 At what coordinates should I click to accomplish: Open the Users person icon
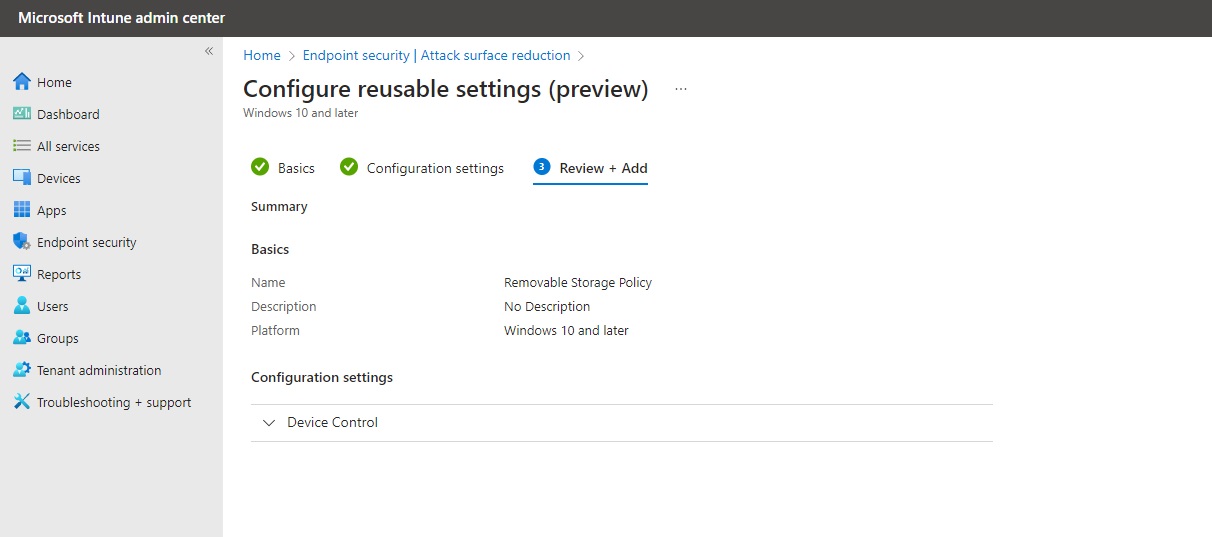point(22,306)
